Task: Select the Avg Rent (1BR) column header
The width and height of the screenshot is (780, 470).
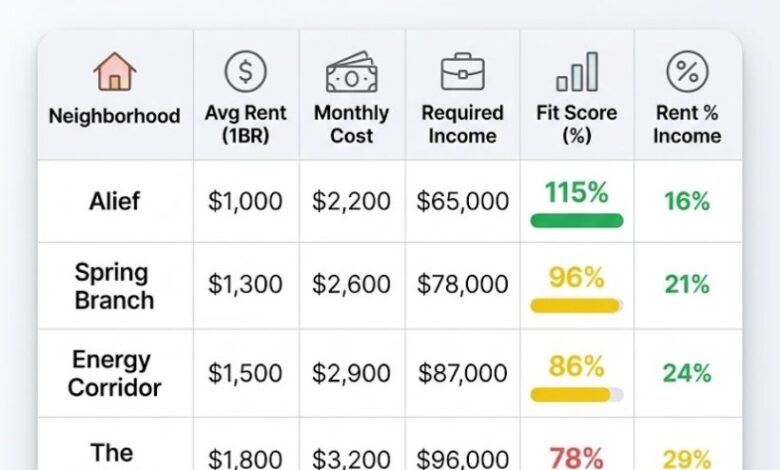Action: pos(245,125)
